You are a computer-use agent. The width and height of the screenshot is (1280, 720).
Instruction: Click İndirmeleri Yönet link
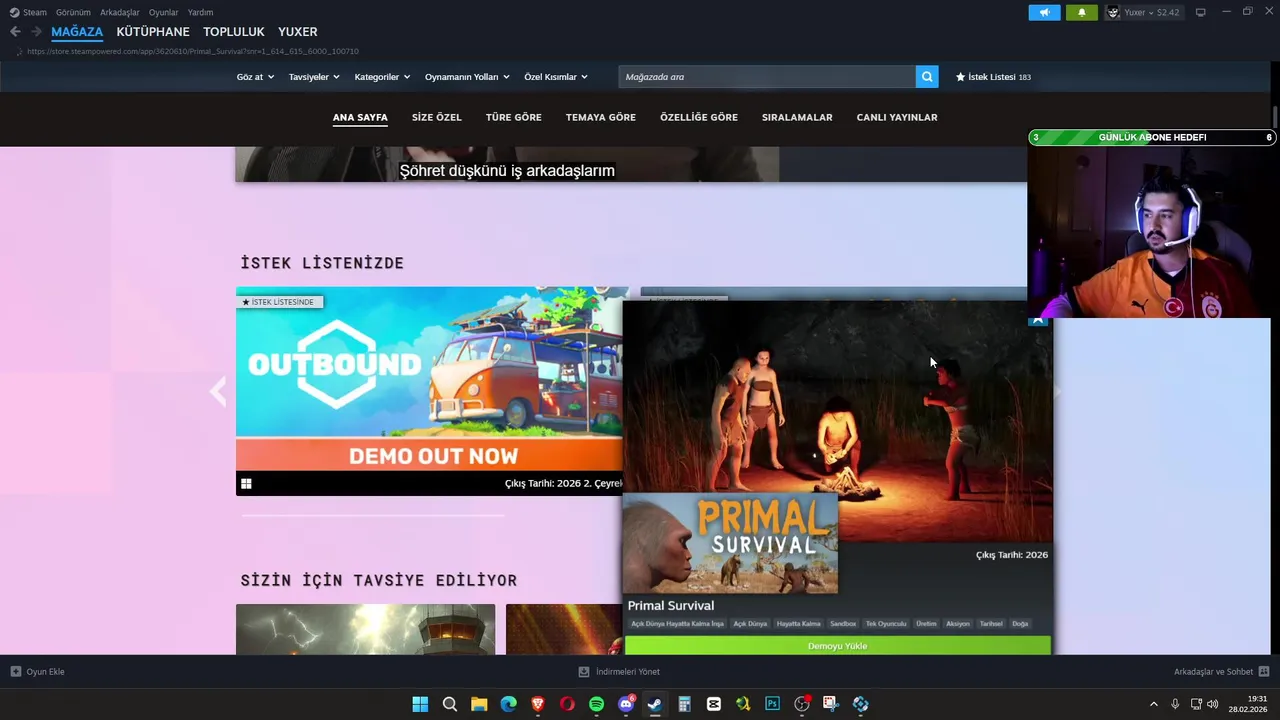pos(628,672)
